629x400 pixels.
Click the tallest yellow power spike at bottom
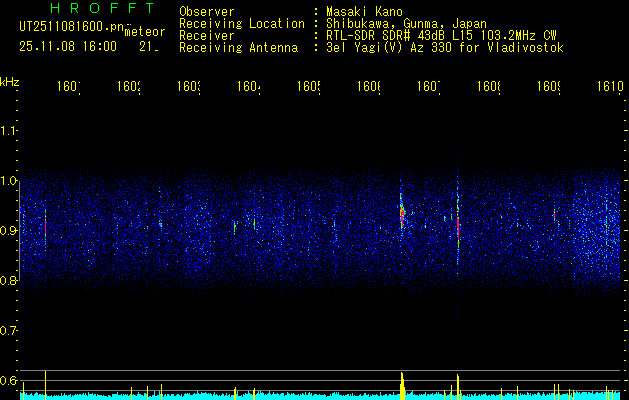(45, 385)
